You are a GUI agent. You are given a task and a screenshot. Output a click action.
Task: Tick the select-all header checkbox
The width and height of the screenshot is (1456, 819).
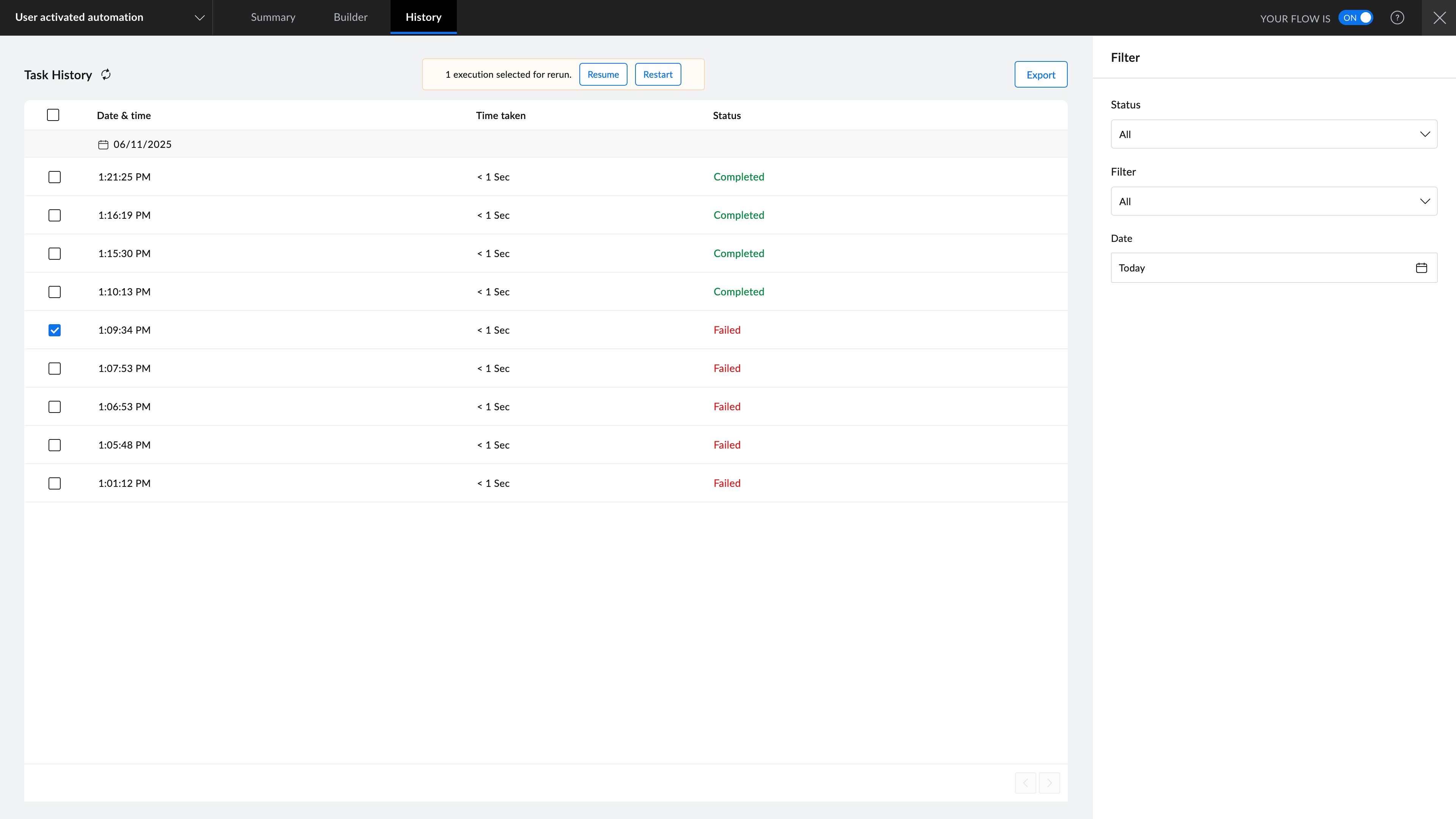coord(53,115)
